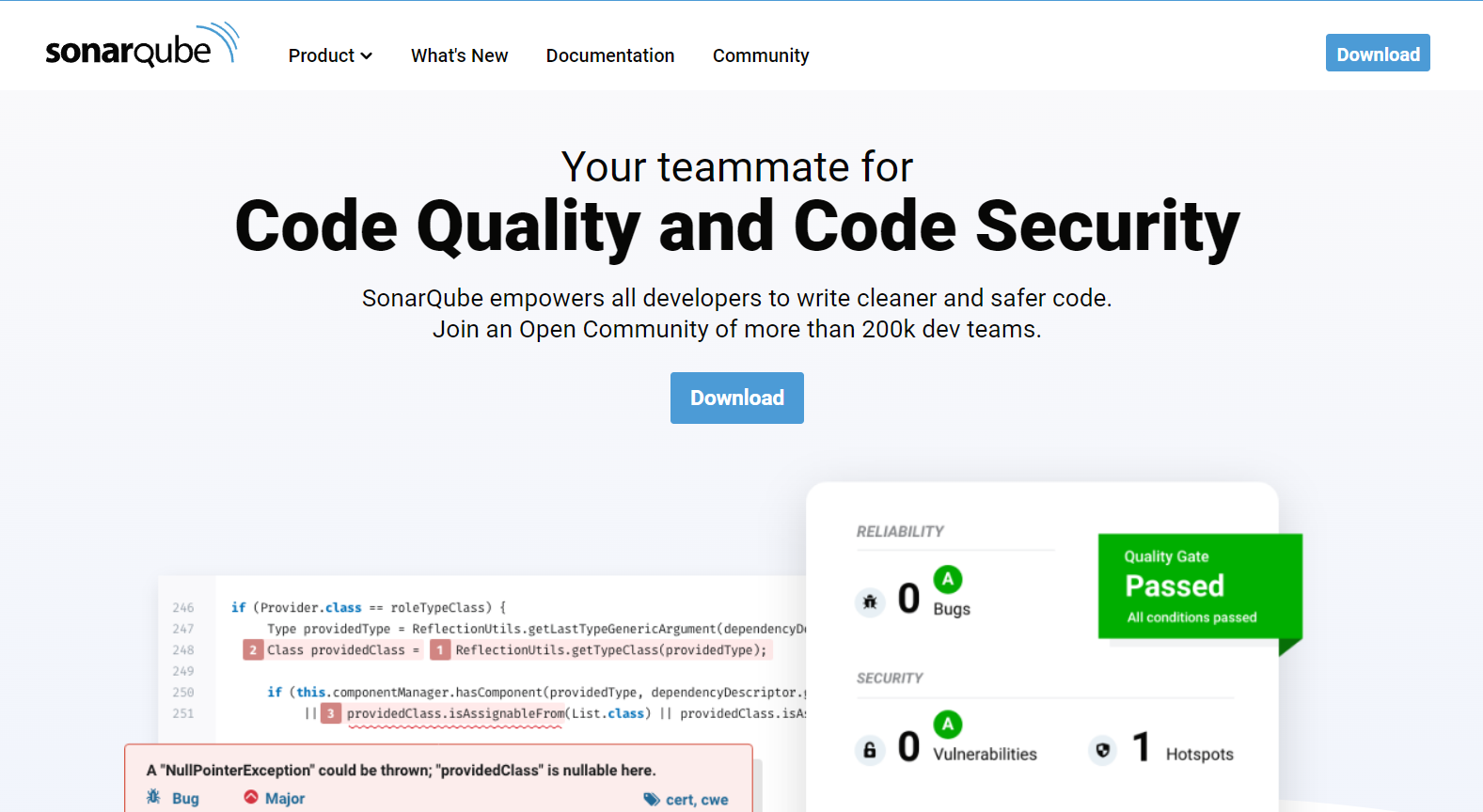Click the bug icon next to Bugs count
Screen dimensions: 1483x812
[870, 601]
